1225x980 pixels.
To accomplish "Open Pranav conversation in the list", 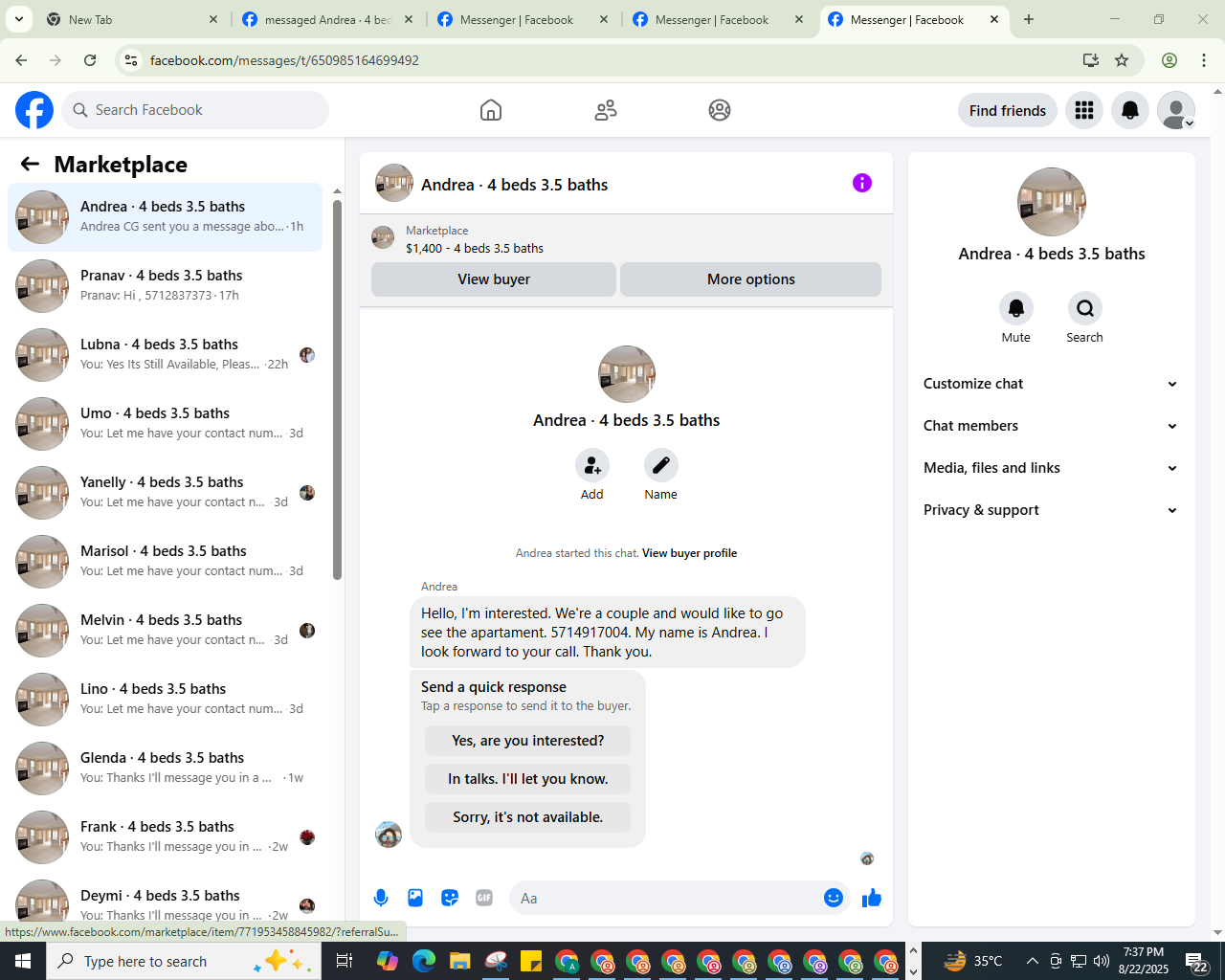I will [166, 286].
